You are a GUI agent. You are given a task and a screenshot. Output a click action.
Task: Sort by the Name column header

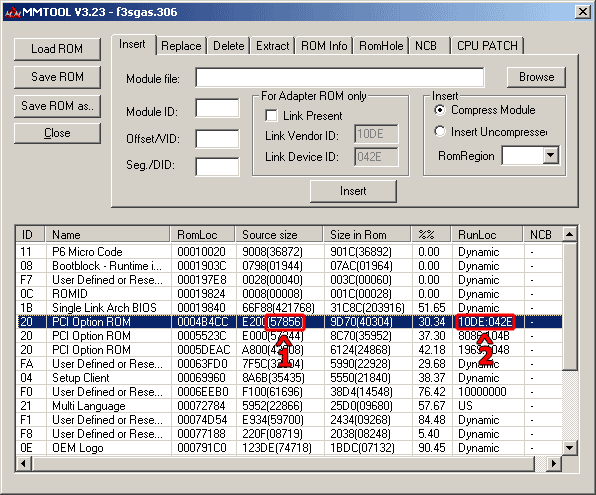coord(108,235)
